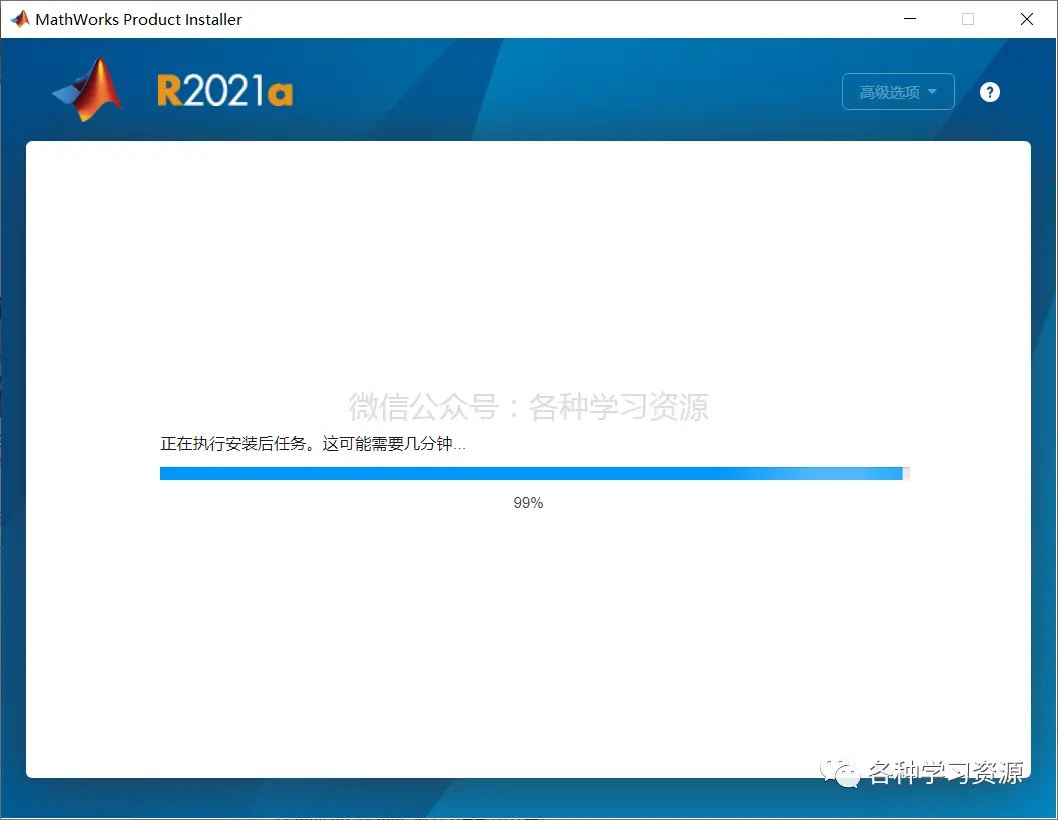Click the MathWorks Product Installer title text
Screen dimensions: 1058x820
click(x=138, y=20)
